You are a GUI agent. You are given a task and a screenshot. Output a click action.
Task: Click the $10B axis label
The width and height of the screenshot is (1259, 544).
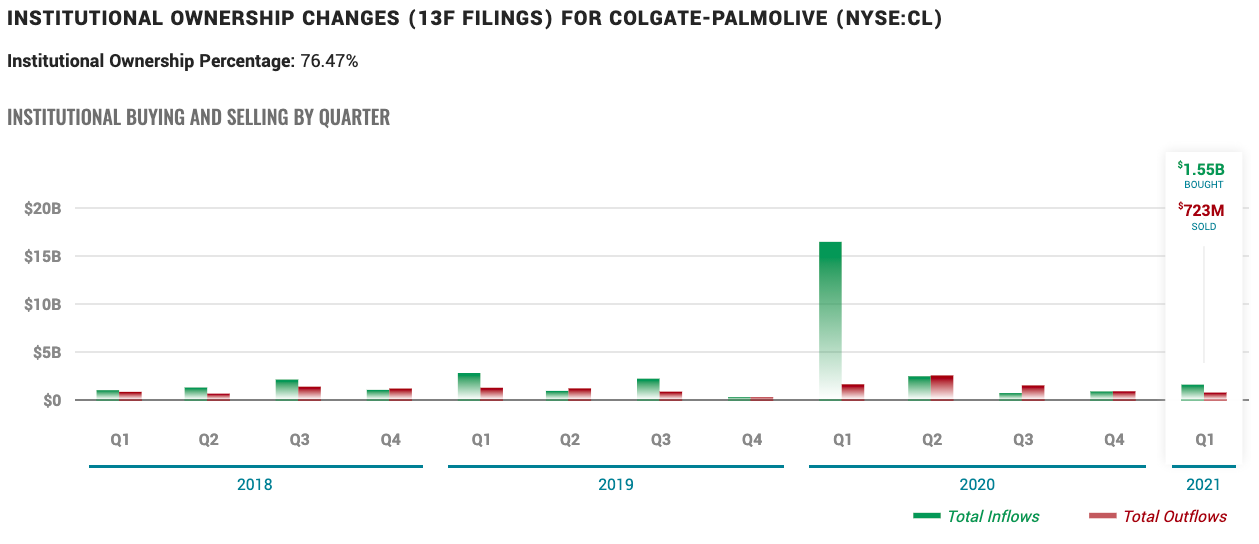coord(43,305)
